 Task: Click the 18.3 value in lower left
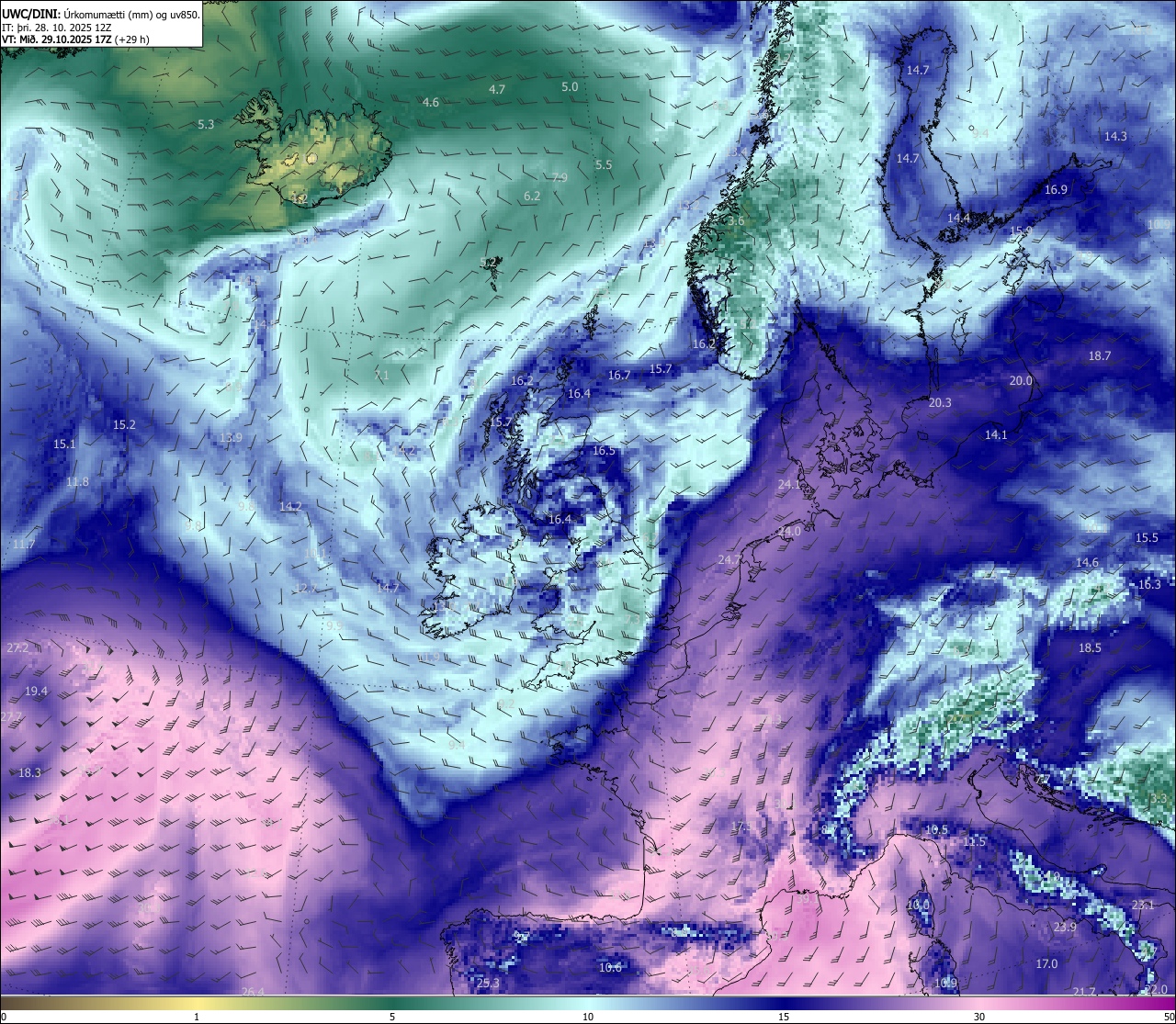tap(30, 773)
